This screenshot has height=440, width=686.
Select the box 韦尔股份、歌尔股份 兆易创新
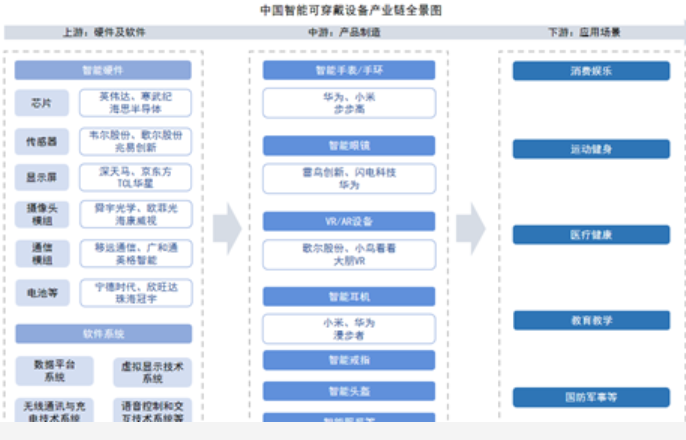[x=135, y=141]
